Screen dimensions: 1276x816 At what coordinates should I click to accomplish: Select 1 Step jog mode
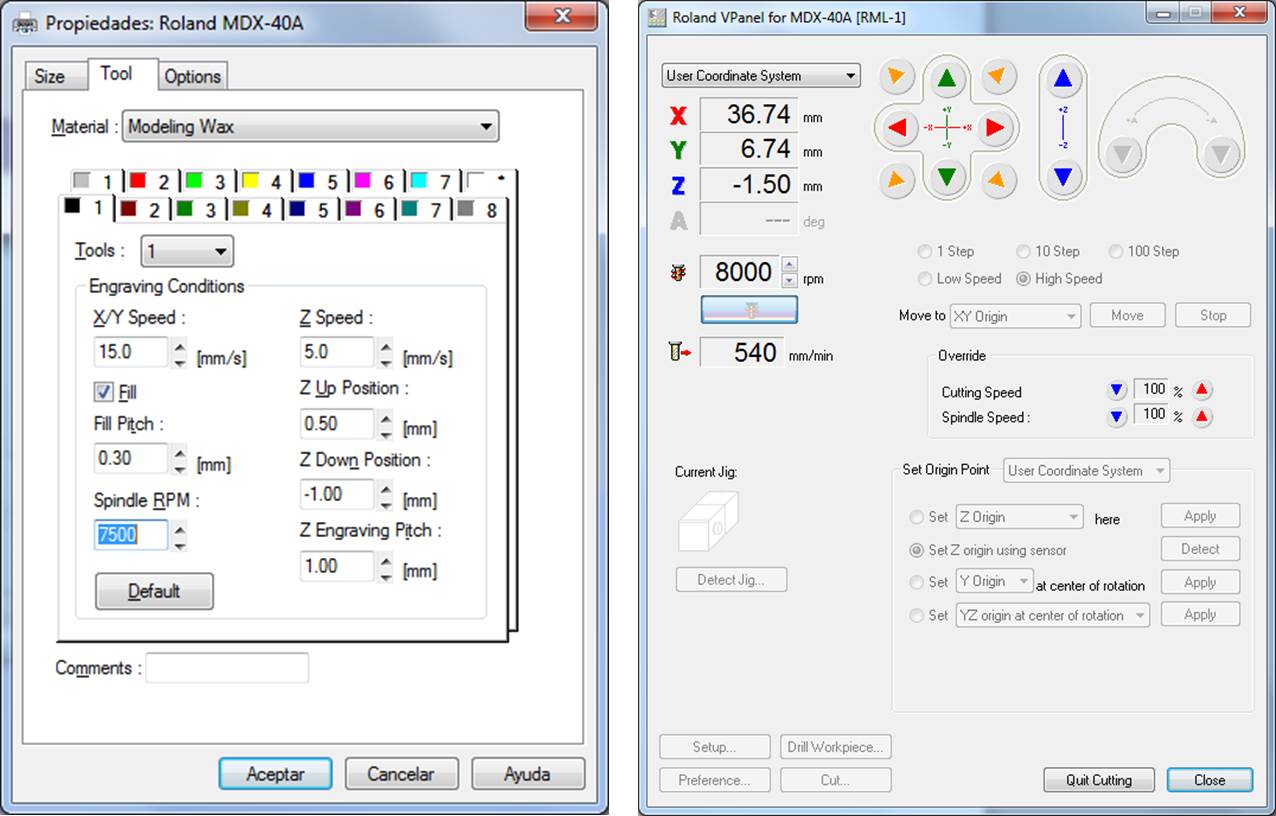coord(925,252)
